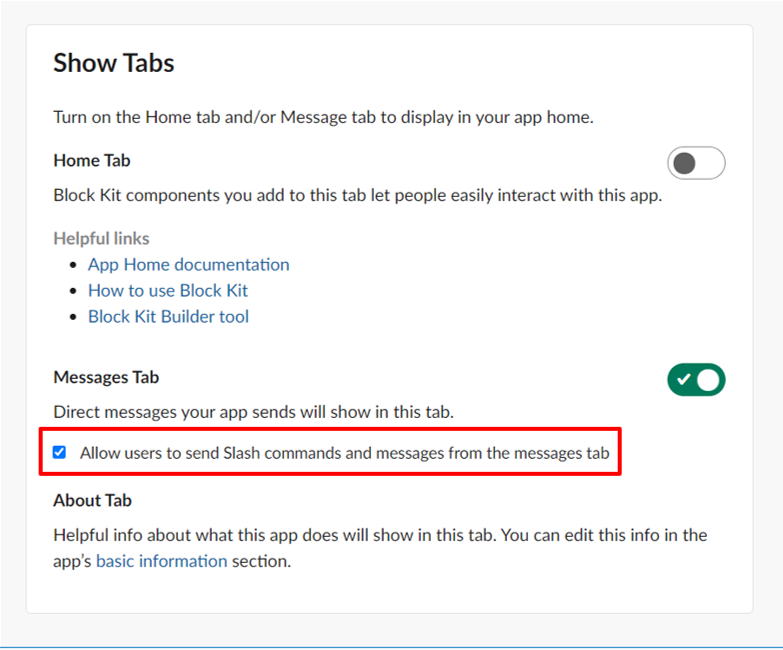The image size is (783, 650).
Task: Select the Messages Tab heading label
Action: (x=106, y=377)
